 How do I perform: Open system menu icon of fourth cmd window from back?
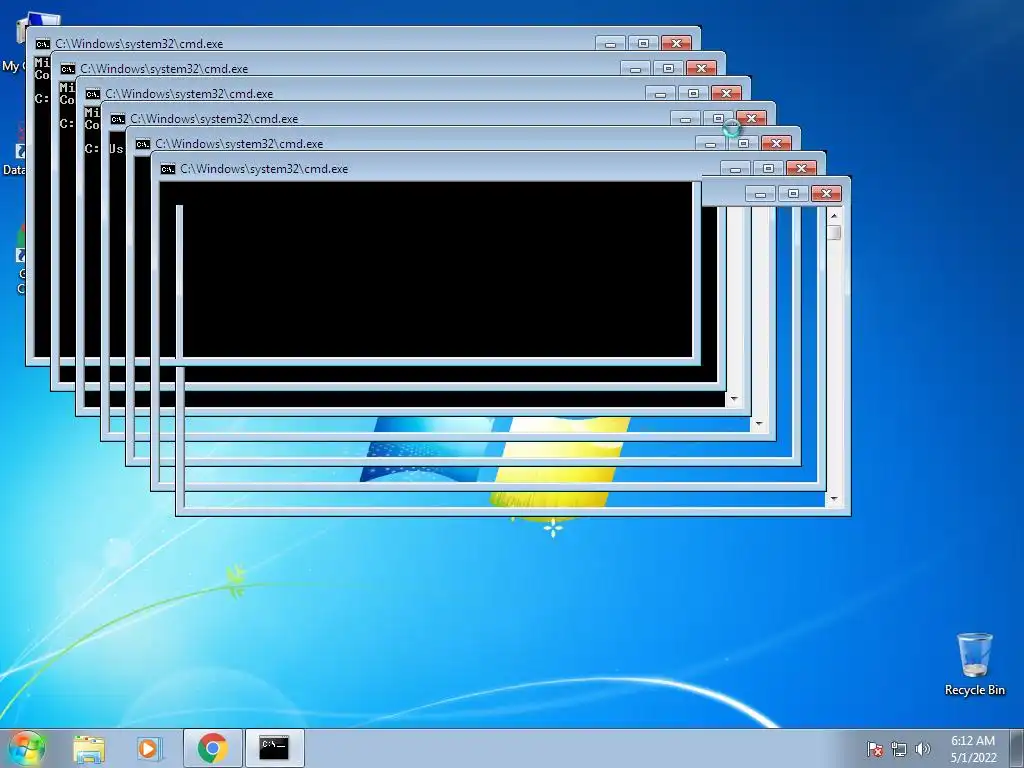coord(118,119)
